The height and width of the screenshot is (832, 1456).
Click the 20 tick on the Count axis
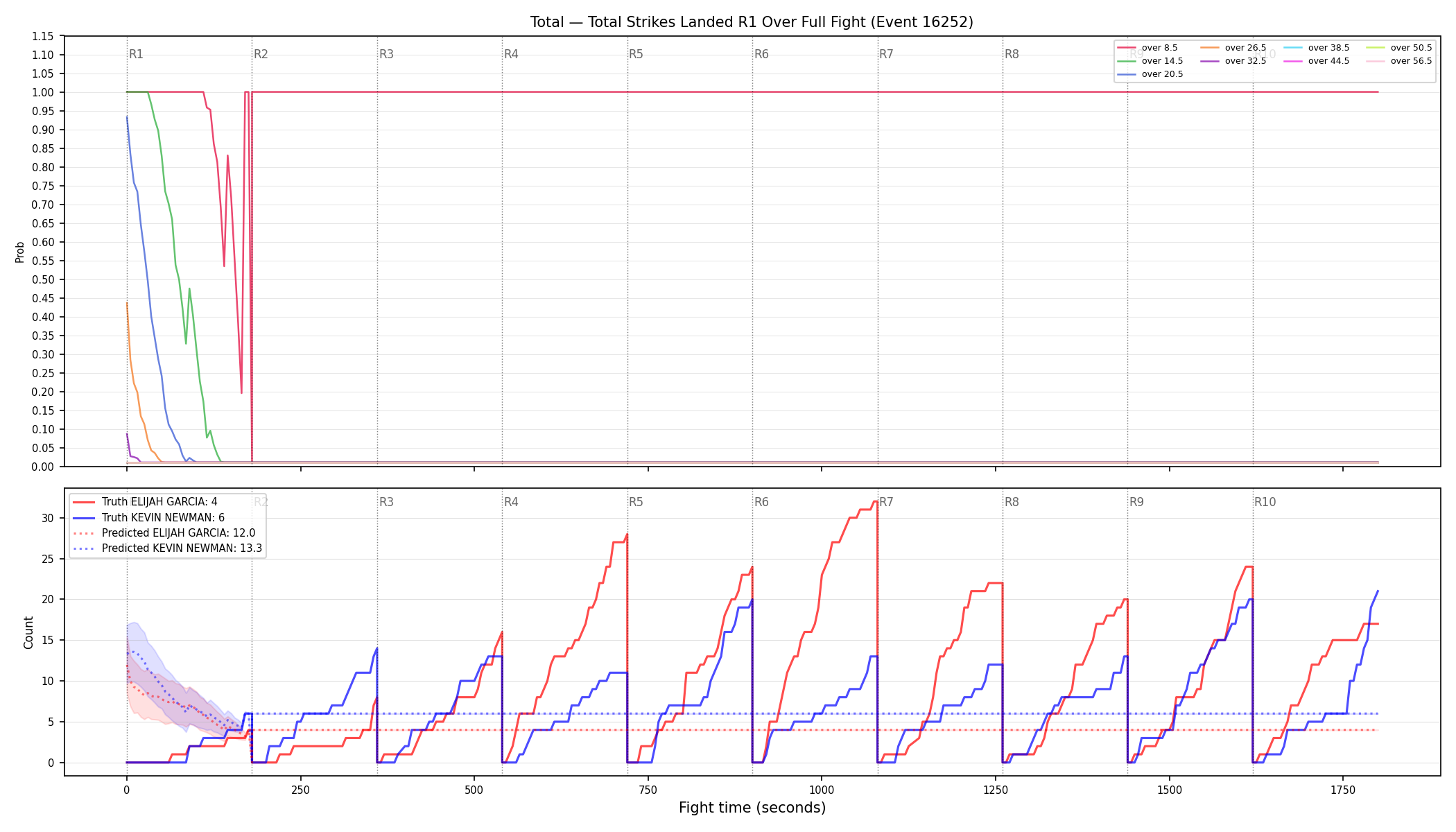[x=47, y=600]
